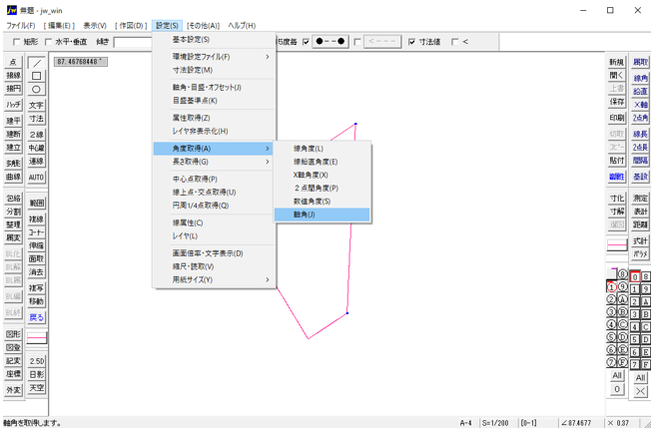
Task: Click the 印刷 print button
Action: pos(617,118)
